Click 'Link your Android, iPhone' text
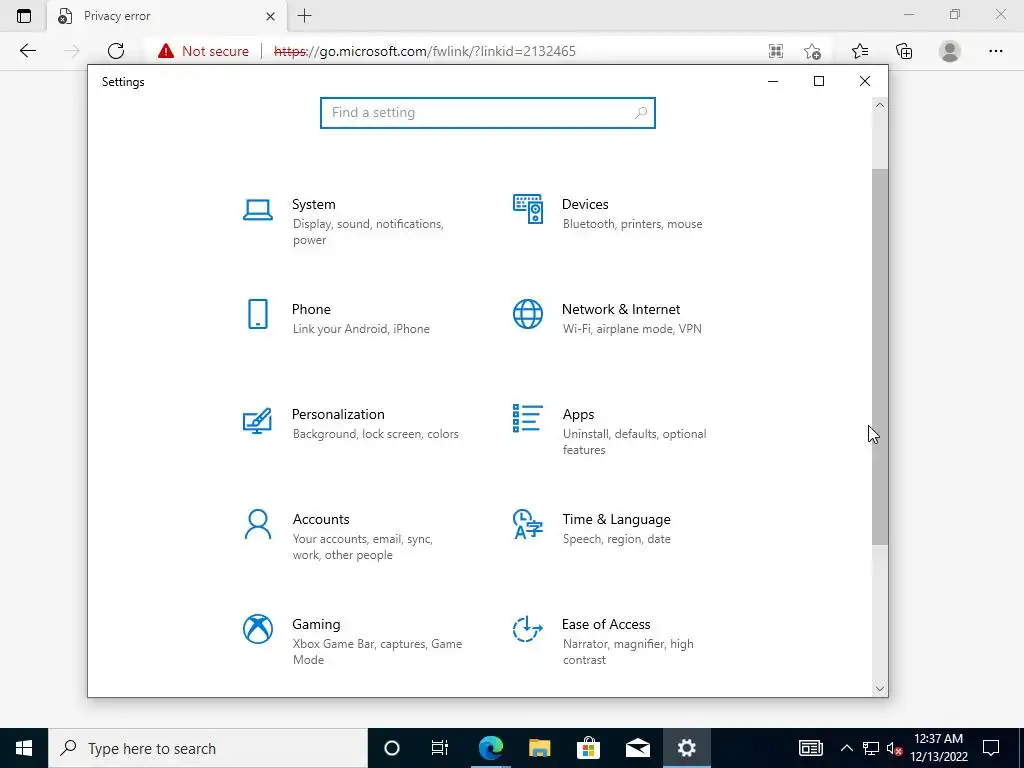This screenshot has height=768, width=1024. click(361, 329)
